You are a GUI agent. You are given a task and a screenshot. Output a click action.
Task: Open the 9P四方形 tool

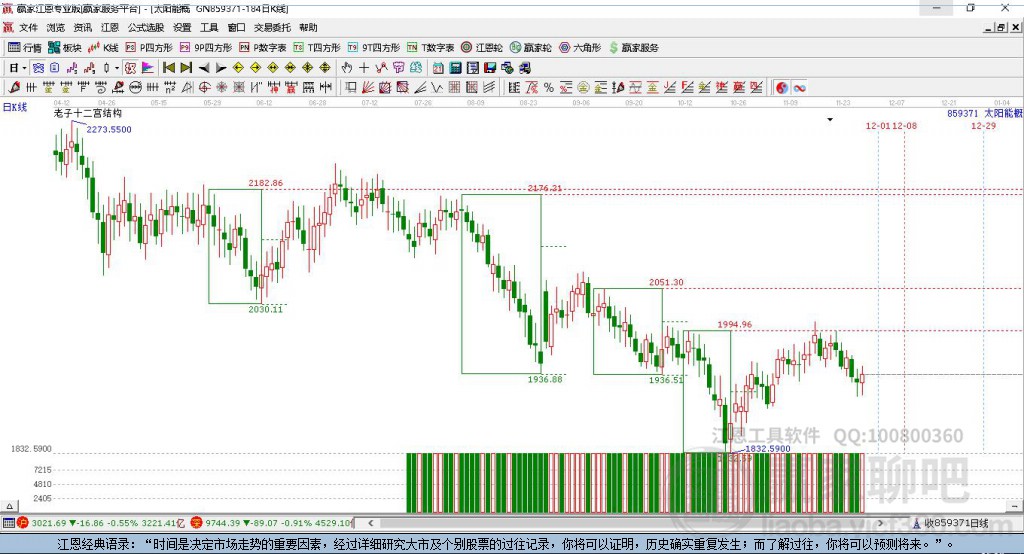pos(206,48)
